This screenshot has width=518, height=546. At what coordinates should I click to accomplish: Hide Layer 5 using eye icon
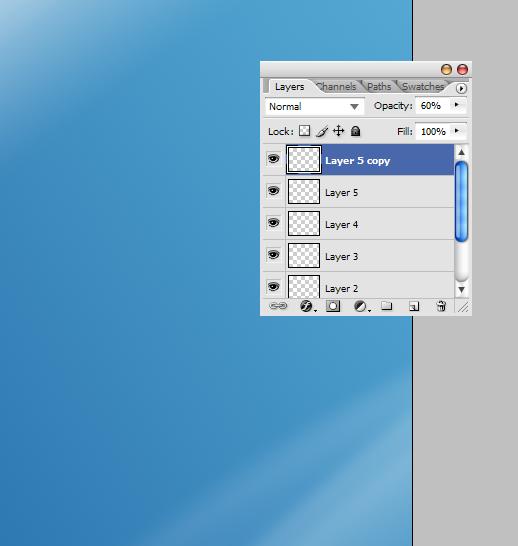click(x=274, y=191)
